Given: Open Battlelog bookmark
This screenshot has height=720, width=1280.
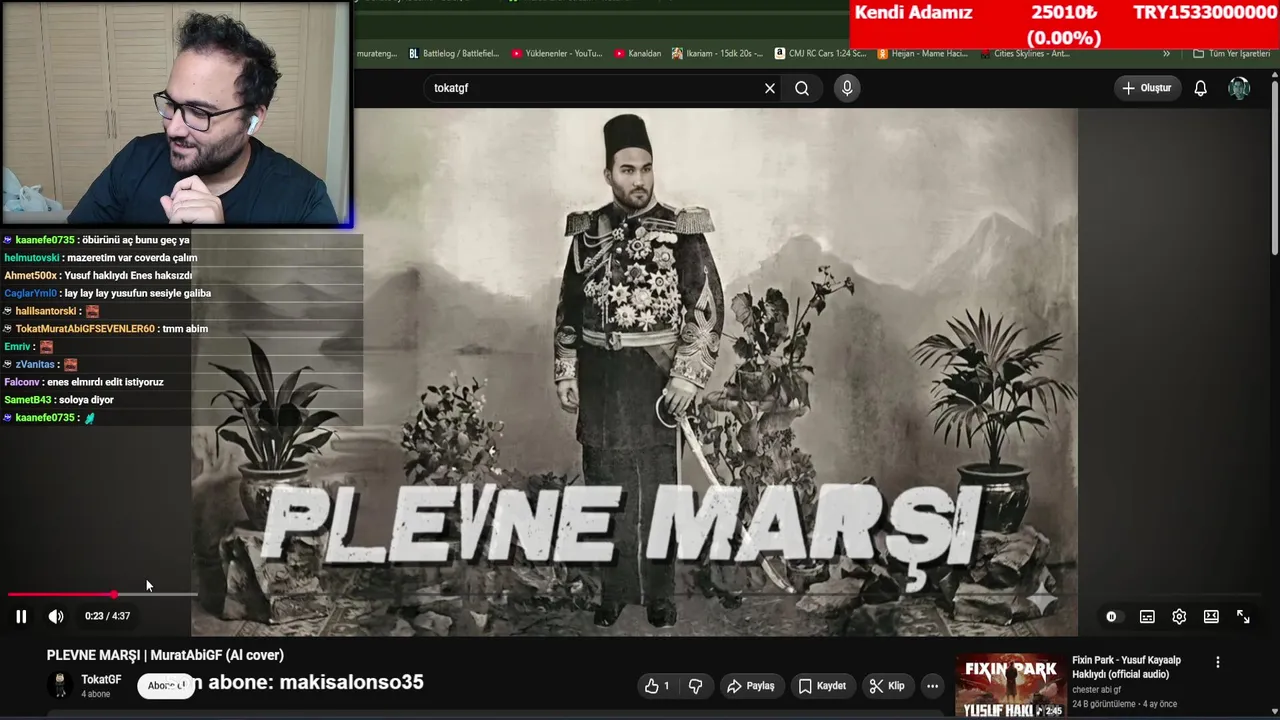Looking at the screenshot, I should coord(452,54).
